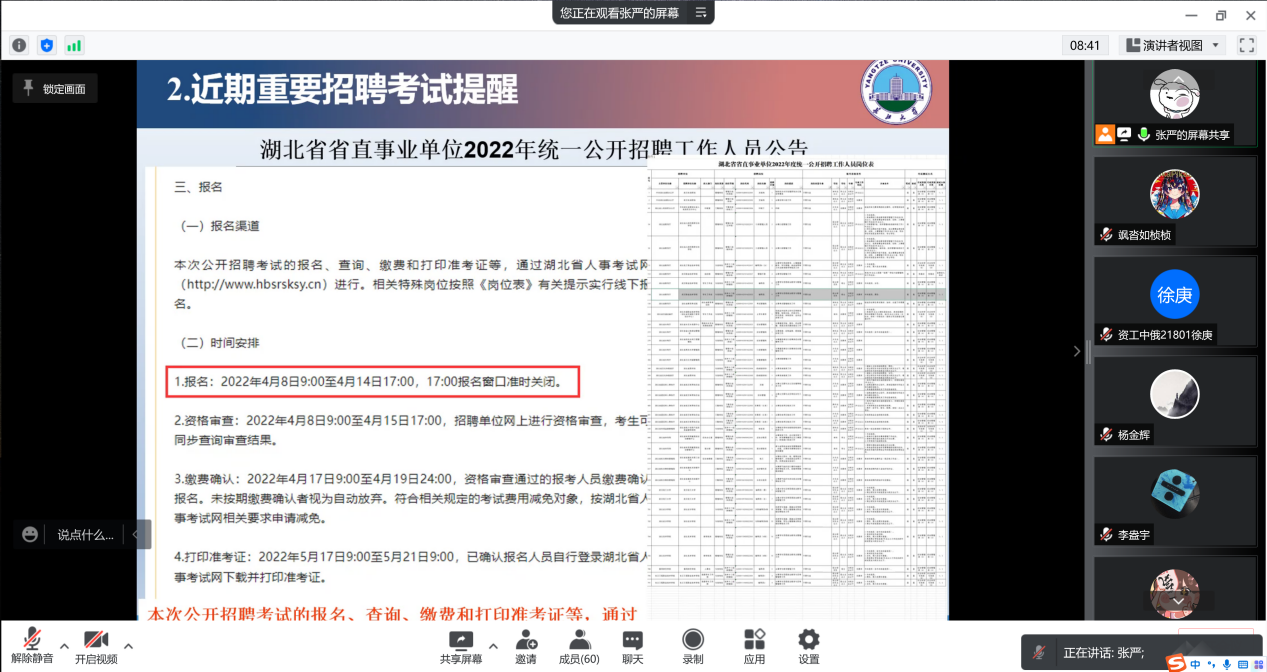Collapse the participant sidebar arrow
The image size is (1267, 672).
pos(1075,351)
